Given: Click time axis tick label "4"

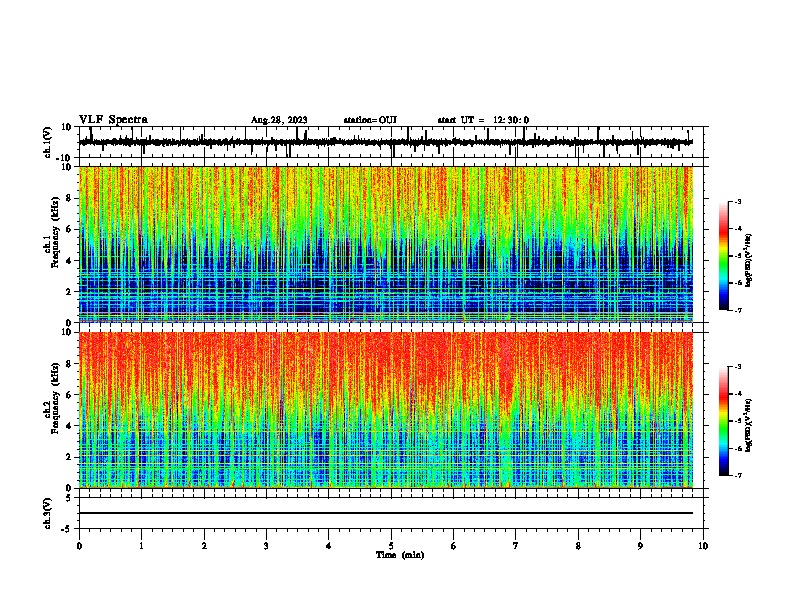Looking at the screenshot, I should point(329,546).
